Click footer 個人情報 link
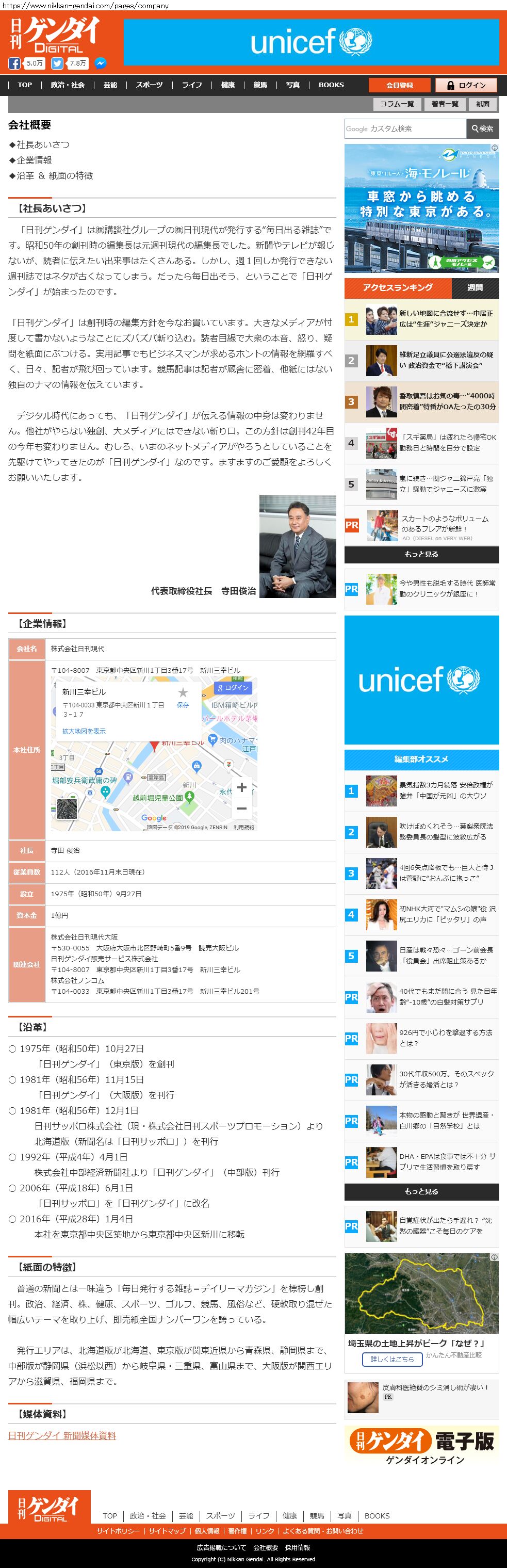The height and width of the screenshot is (1568, 507). coord(207,1531)
